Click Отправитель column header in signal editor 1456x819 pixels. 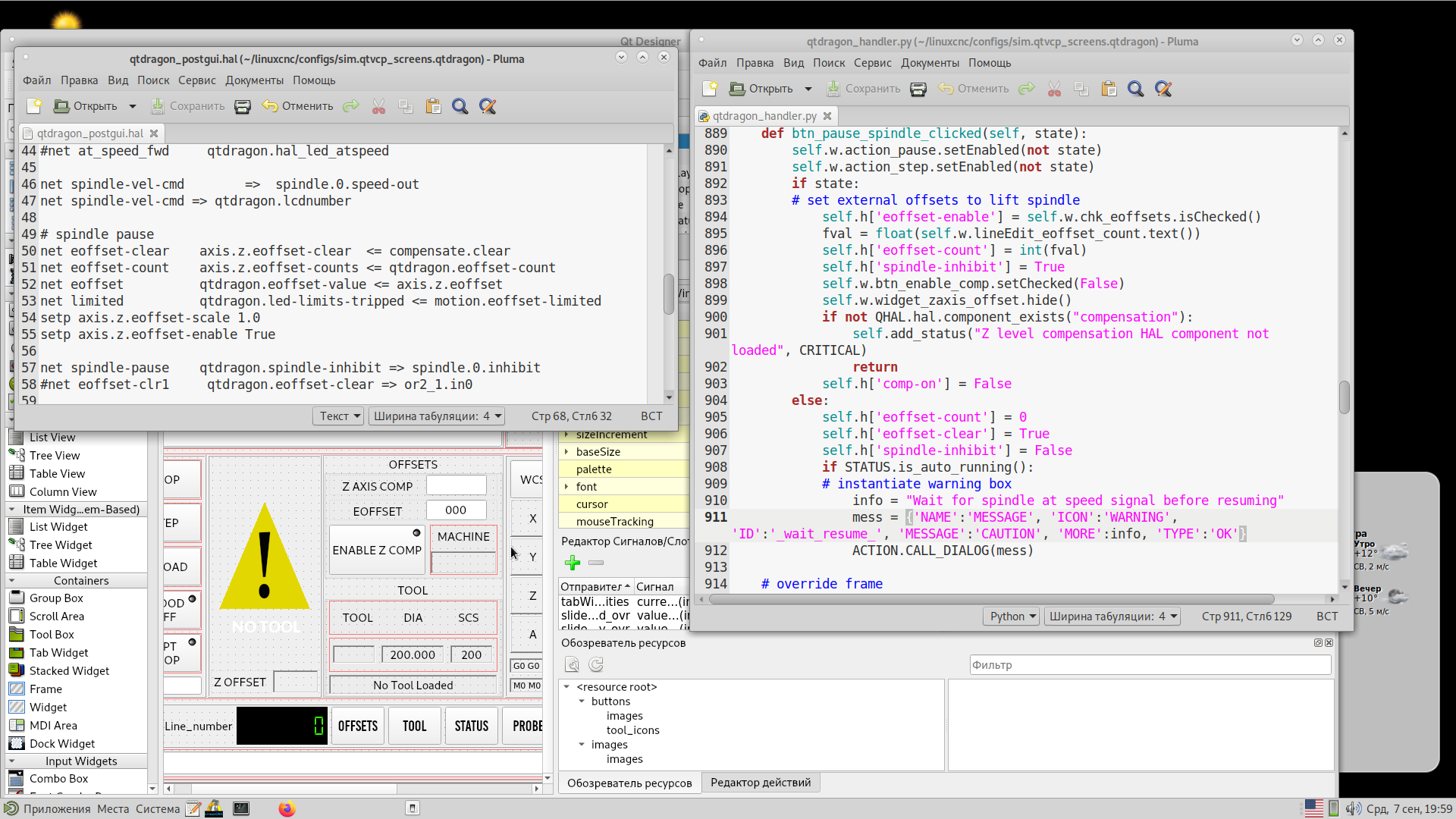[595, 587]
